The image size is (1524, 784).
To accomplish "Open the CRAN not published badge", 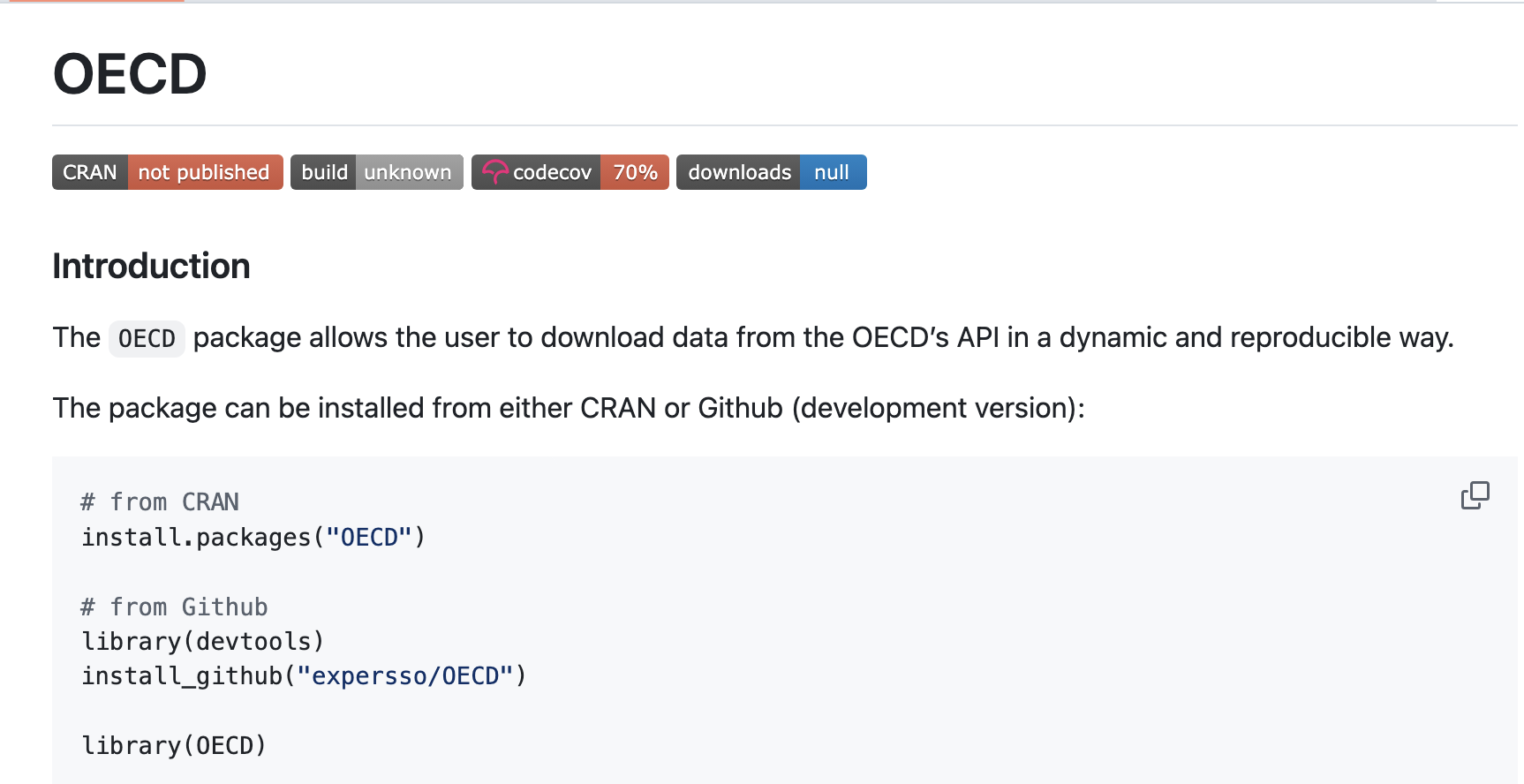I will 167,172.
